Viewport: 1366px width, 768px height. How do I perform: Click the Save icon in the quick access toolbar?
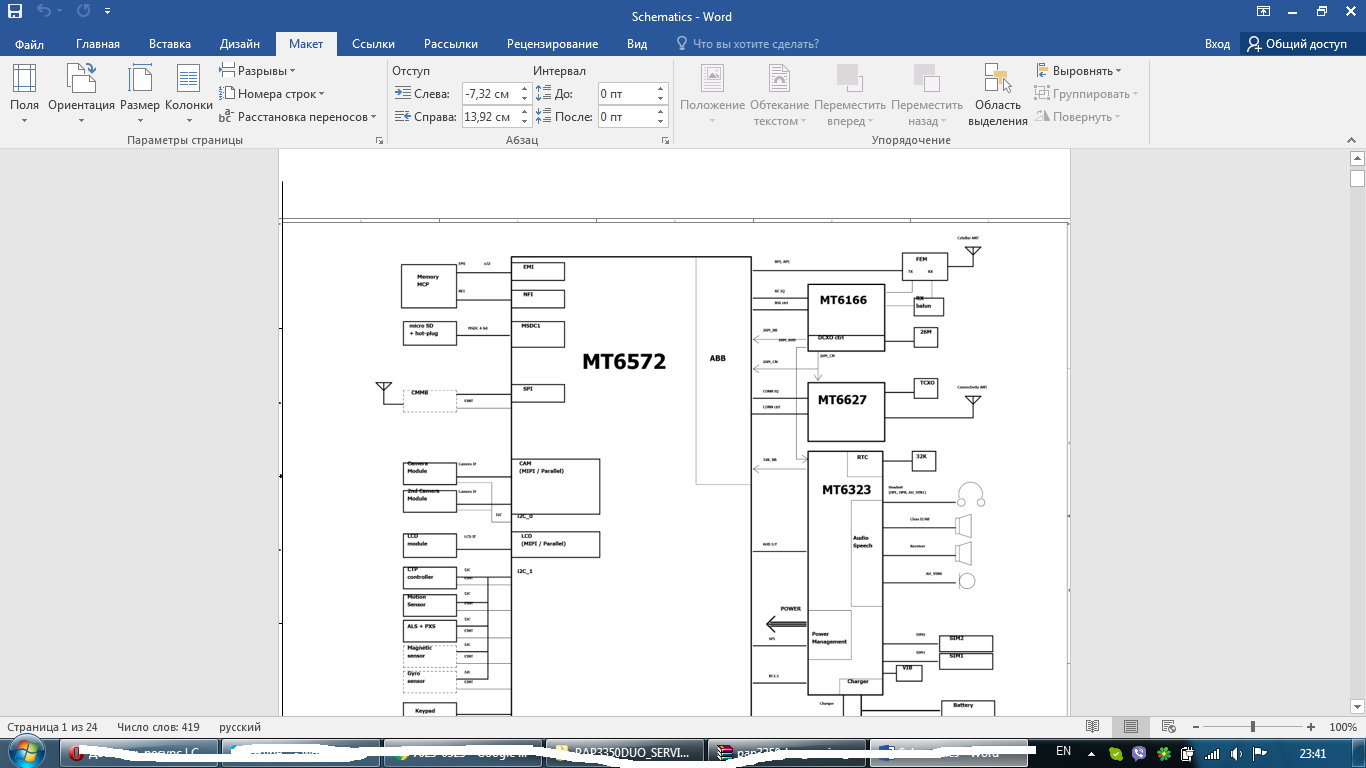pos(15,13)
